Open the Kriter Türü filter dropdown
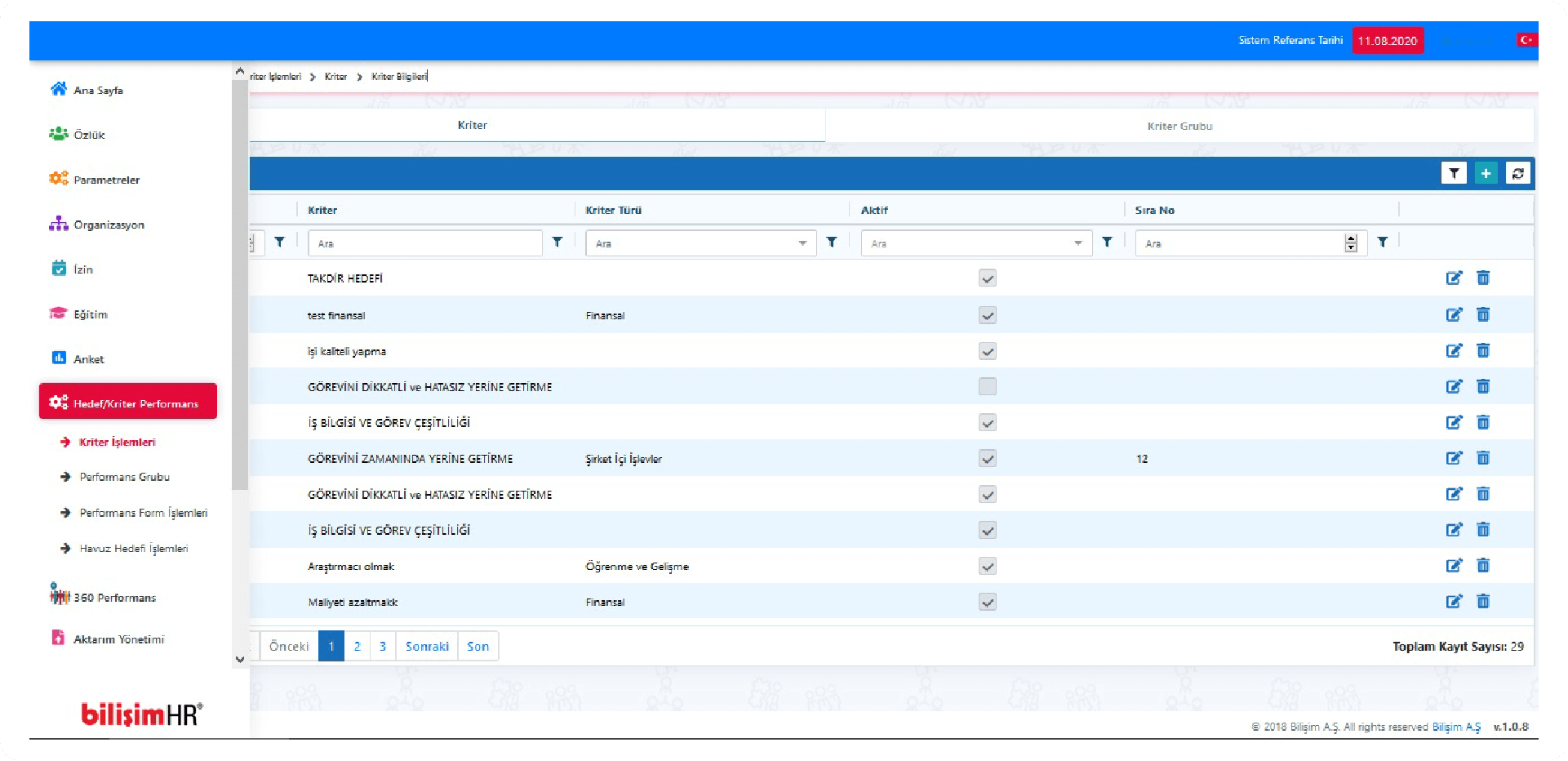This screenshot has height=761, width=1568. 700,243
